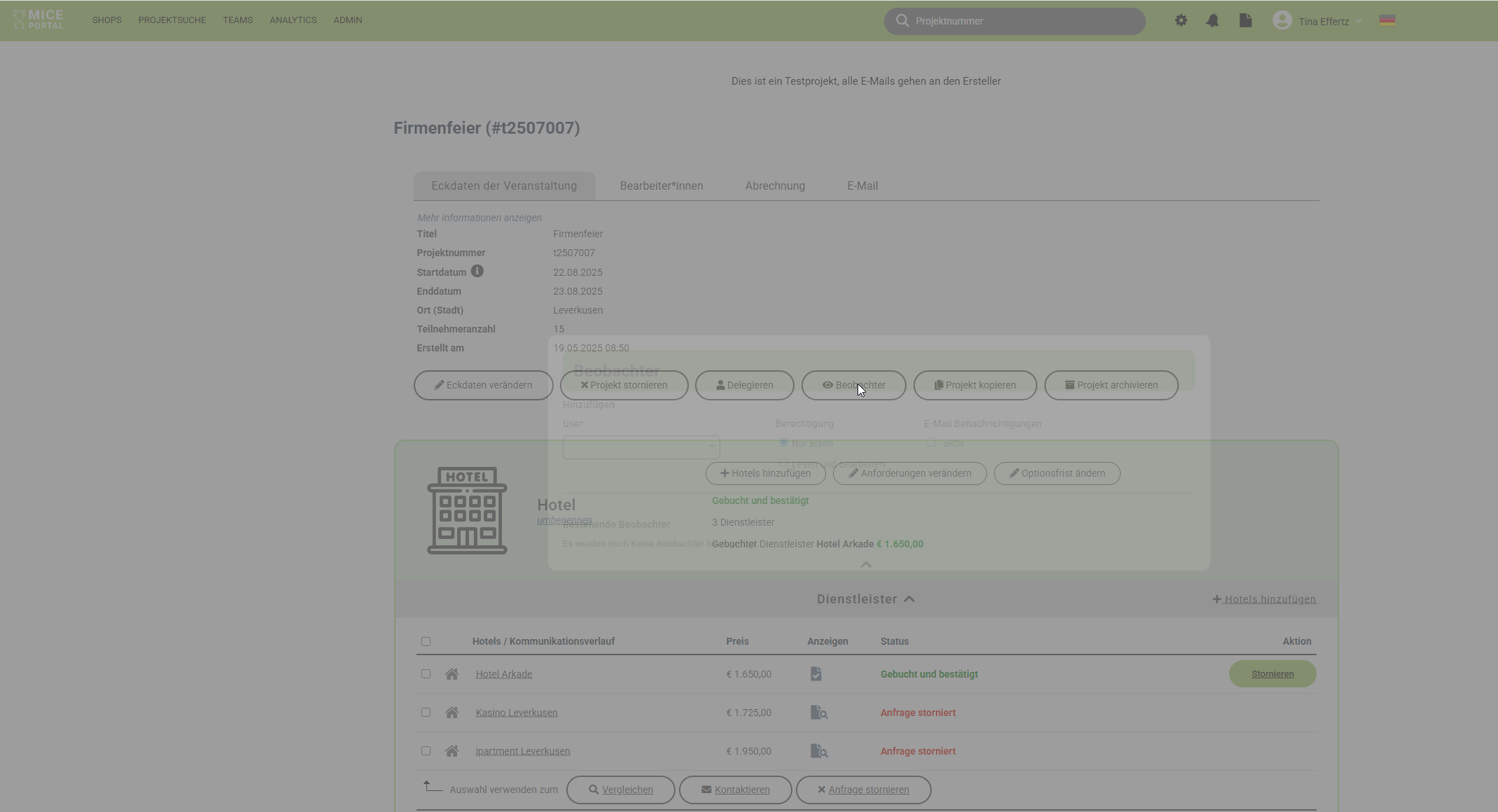
Task: Switch language via German flag icon
Action: coord(1387,20)
